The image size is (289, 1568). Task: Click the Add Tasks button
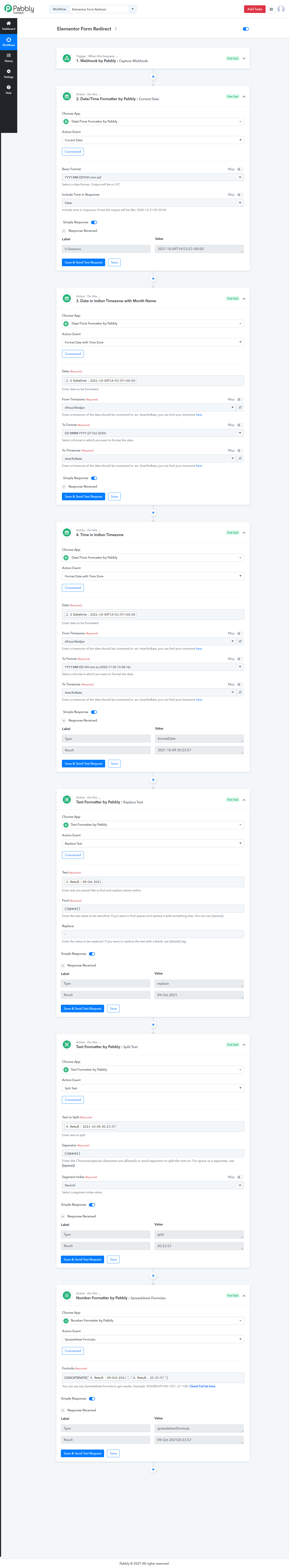254,9
